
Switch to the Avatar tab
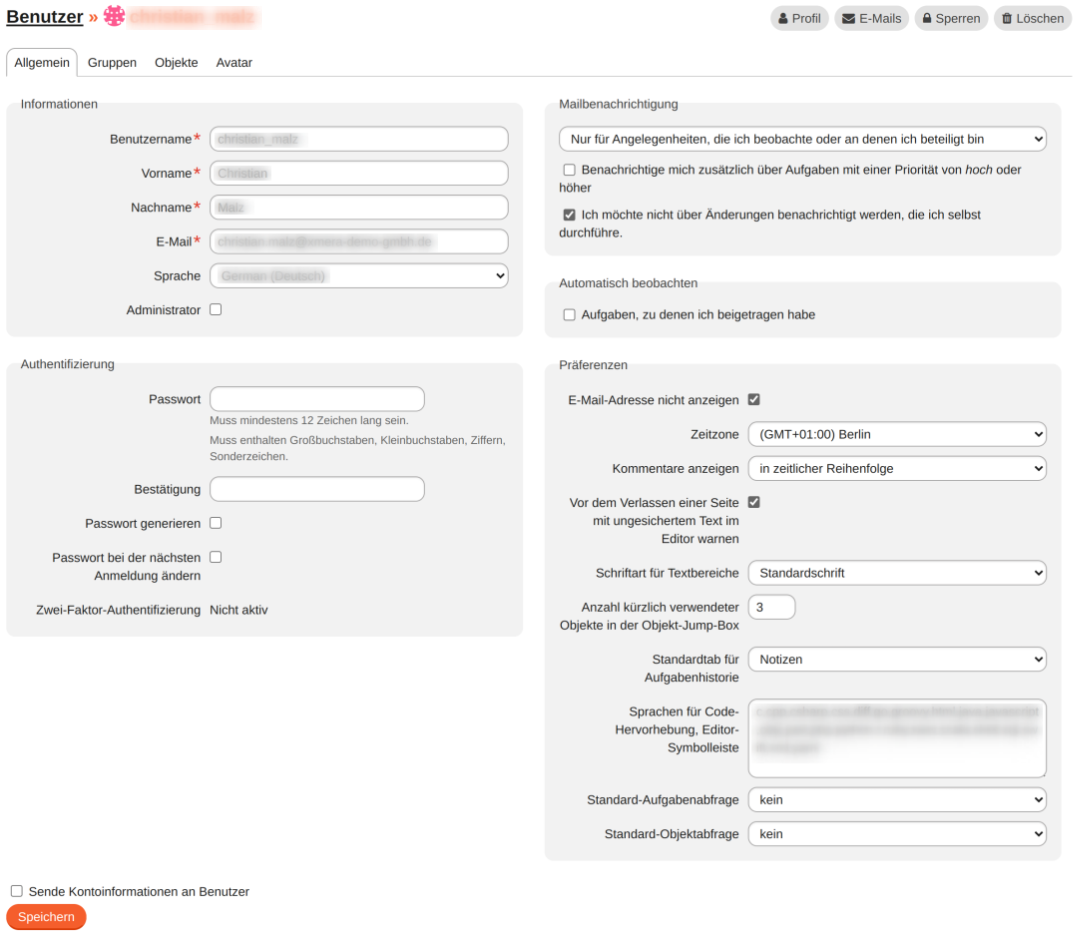click(234, 62)
